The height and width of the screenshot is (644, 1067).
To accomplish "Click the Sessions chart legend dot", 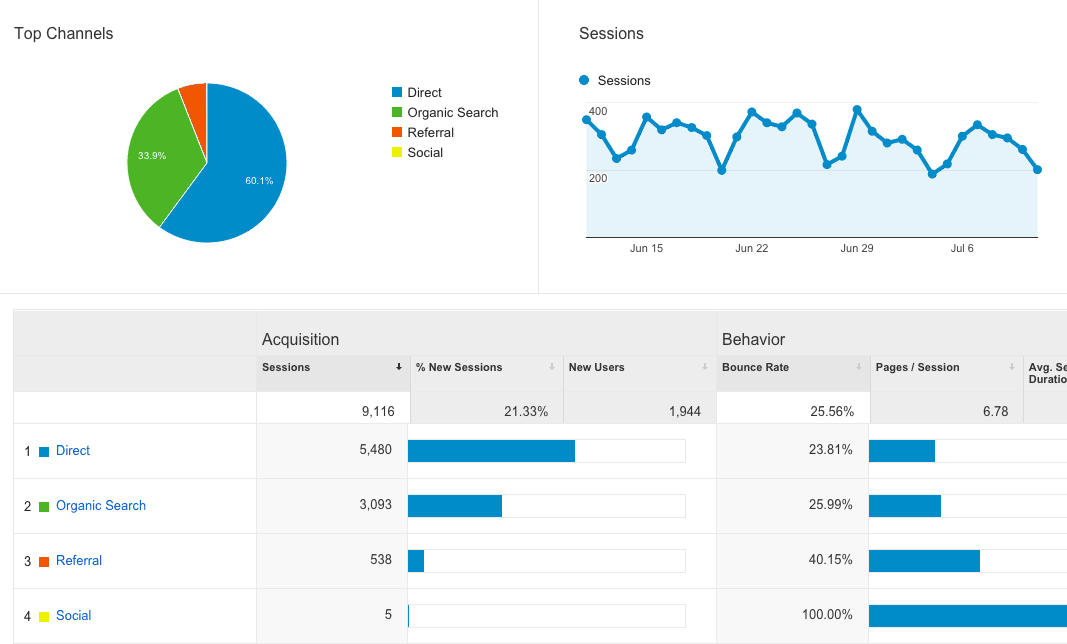I will (x=584, y=81).
